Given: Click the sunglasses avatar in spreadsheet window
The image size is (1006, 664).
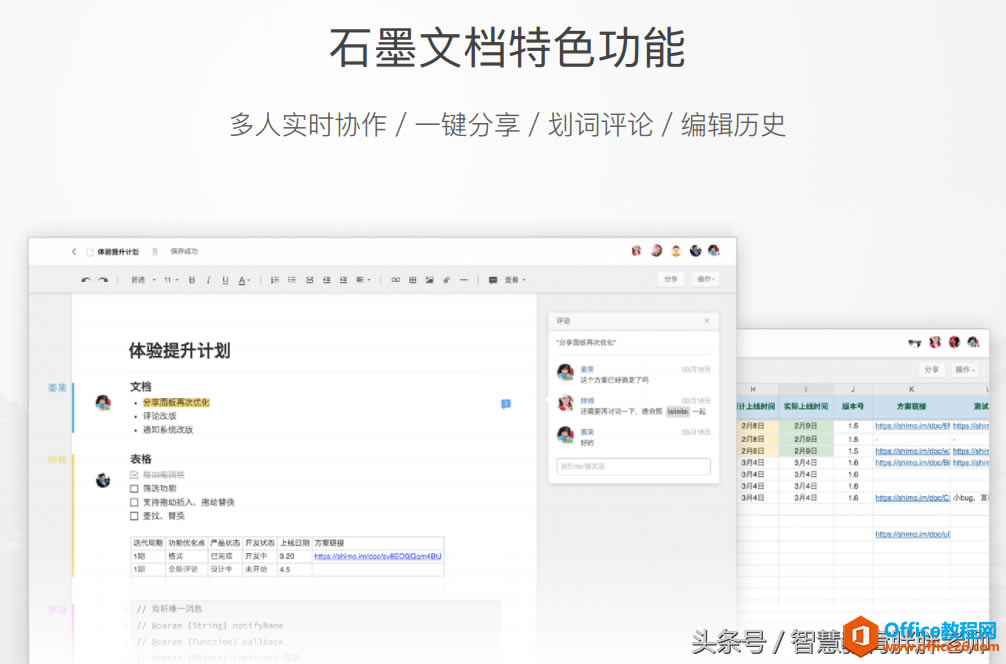Looking at the screenshot, I should (915, 343).
